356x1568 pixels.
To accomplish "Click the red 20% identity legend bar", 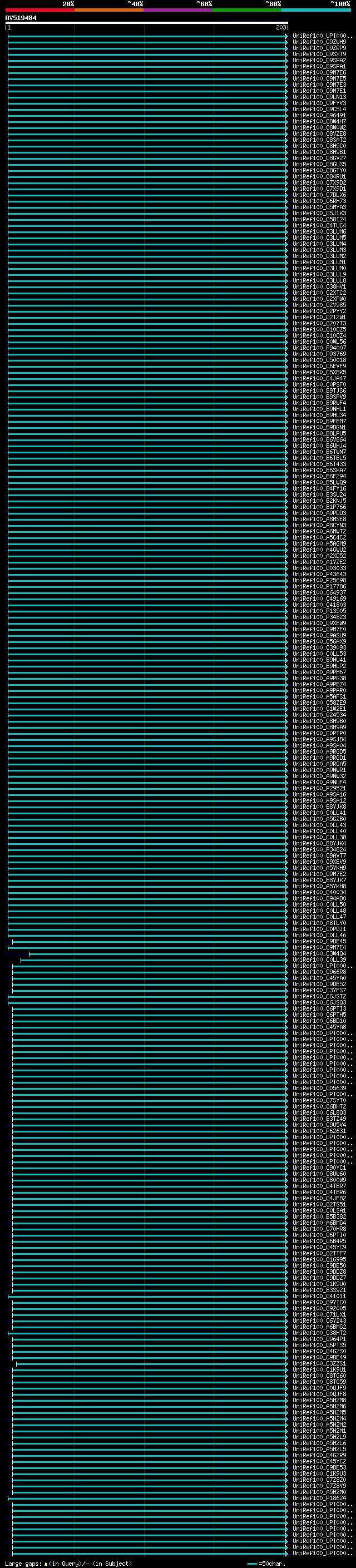I will pos(39,10).
